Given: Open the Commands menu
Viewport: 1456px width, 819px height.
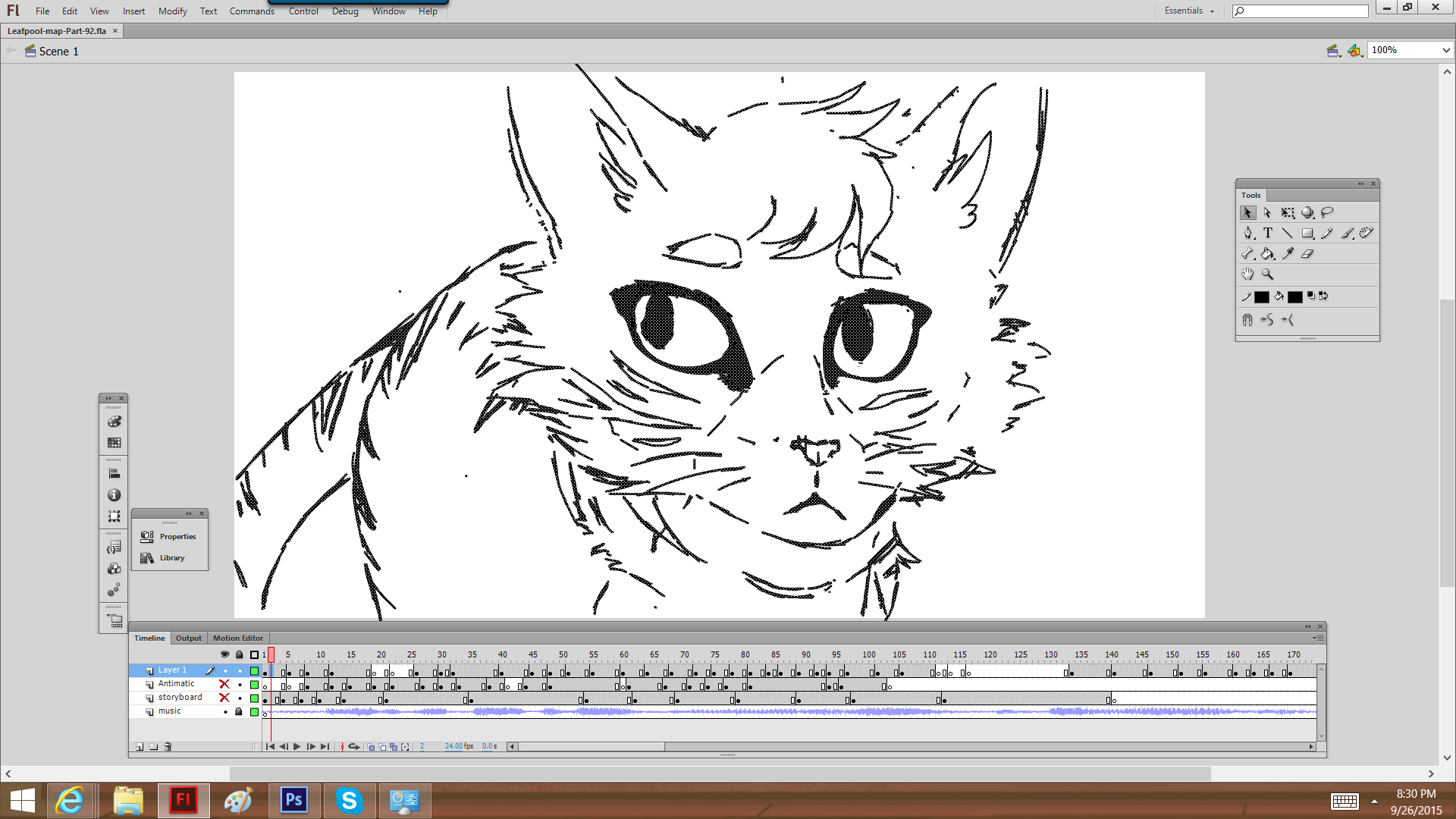Looking at the screenshot, I should pyautogui.click(x=252, y=11).
